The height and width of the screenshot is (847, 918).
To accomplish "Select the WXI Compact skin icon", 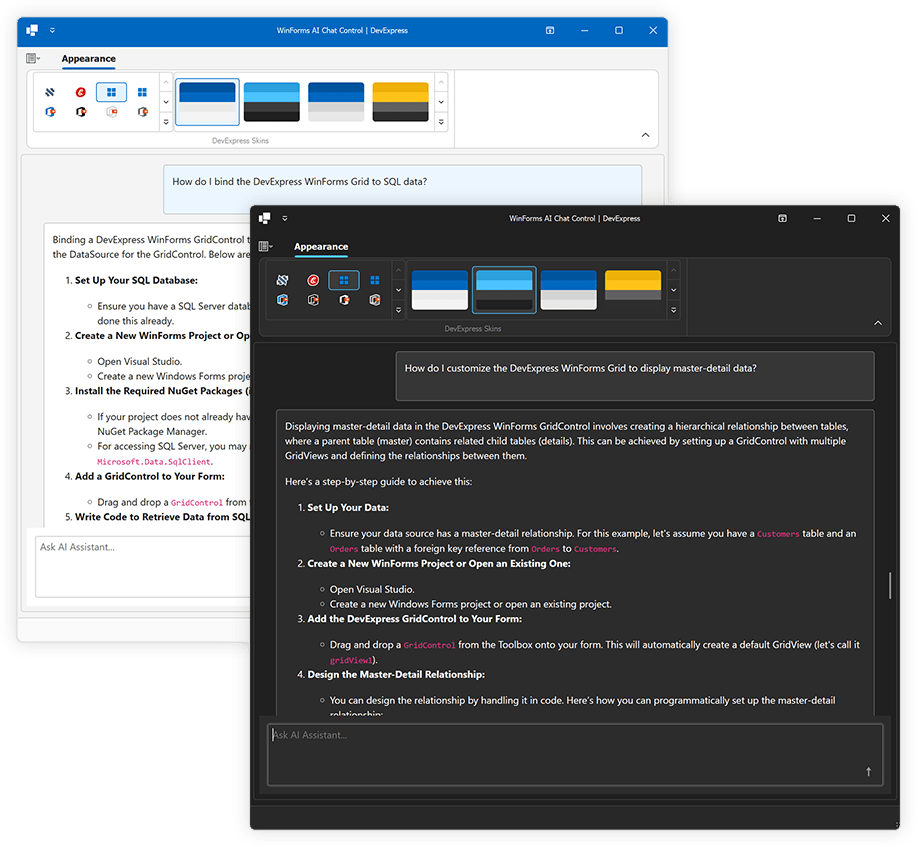I will click(374, 280).
